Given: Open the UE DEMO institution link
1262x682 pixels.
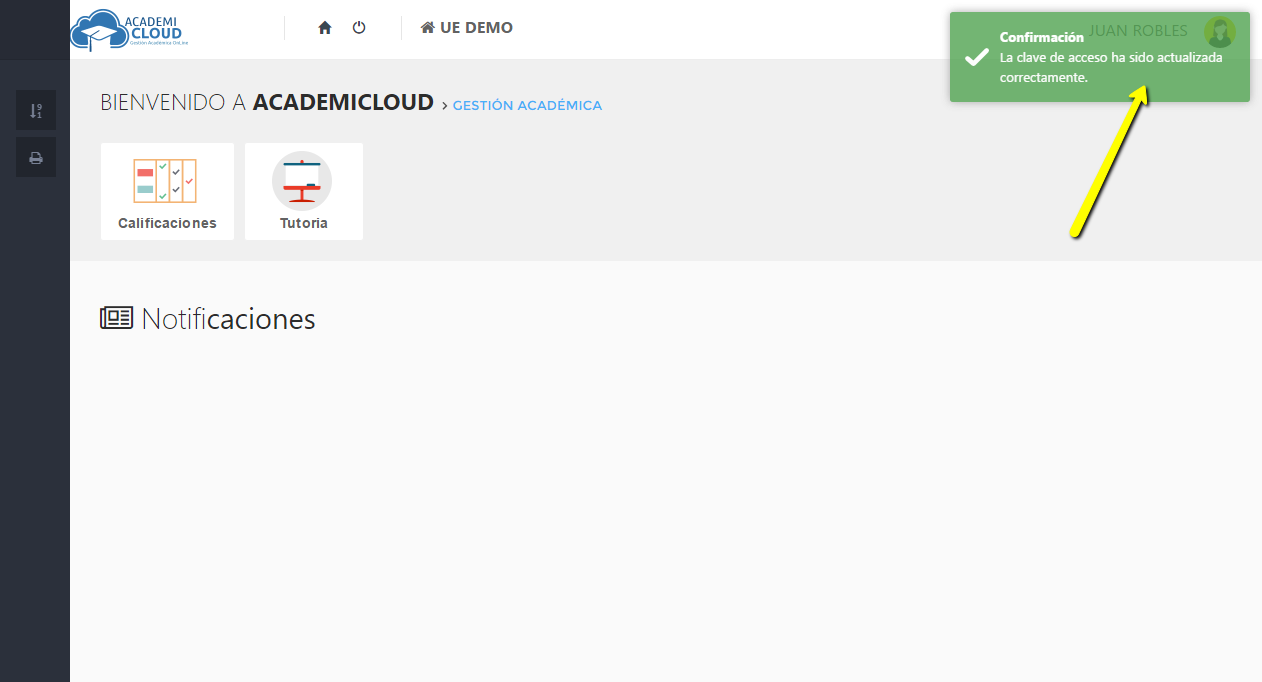Looking at the screenshot, I should point(467,28).
